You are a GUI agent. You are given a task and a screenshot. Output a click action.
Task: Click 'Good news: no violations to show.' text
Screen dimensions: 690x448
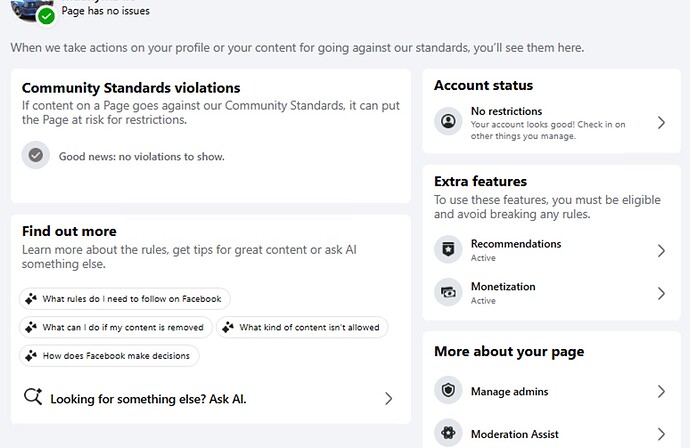tap(142, 157)
